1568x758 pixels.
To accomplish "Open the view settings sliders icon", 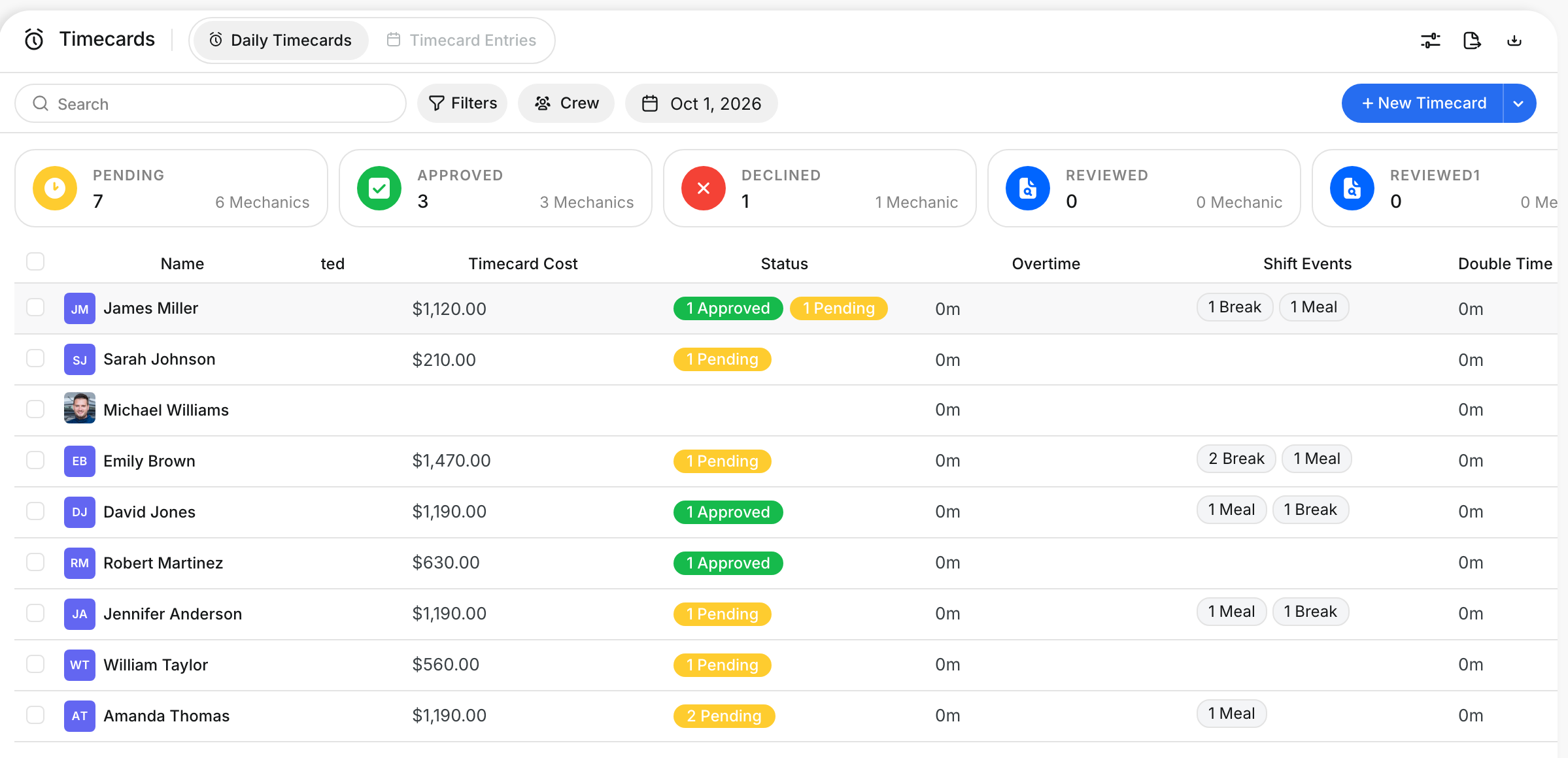I will [x=1430, y=41].
